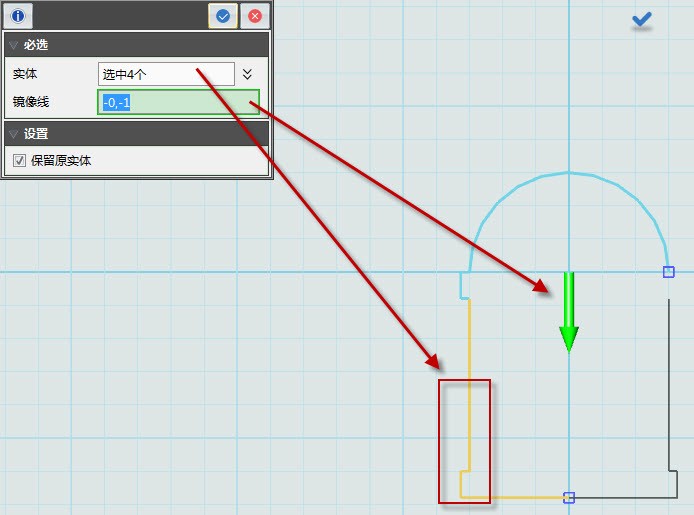The image size is (694, 515).
Task: Click the 保留原实体 label text
Action: pos(61,160)
